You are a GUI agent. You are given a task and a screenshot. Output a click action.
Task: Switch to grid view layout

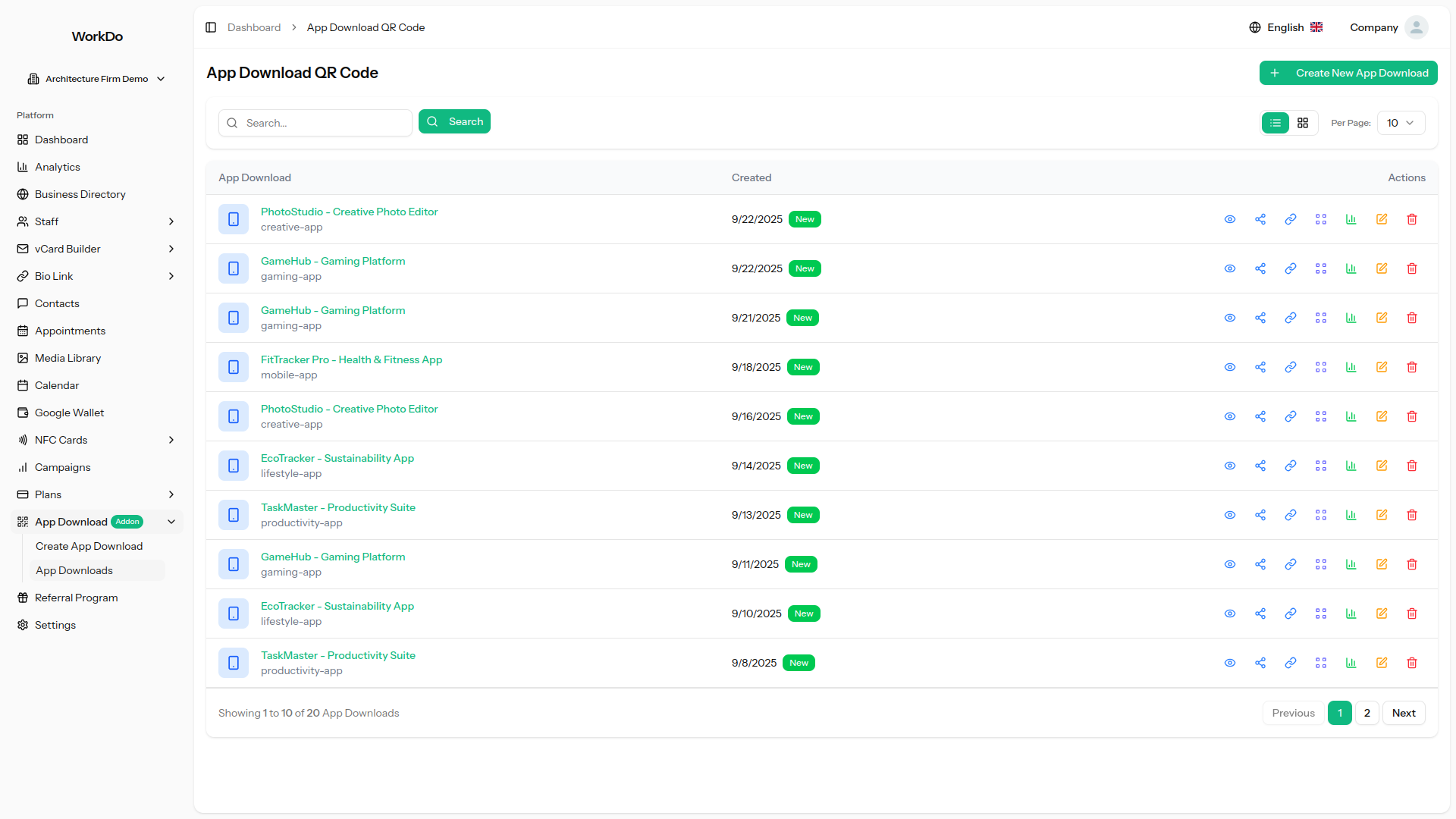click(1303, 123)
